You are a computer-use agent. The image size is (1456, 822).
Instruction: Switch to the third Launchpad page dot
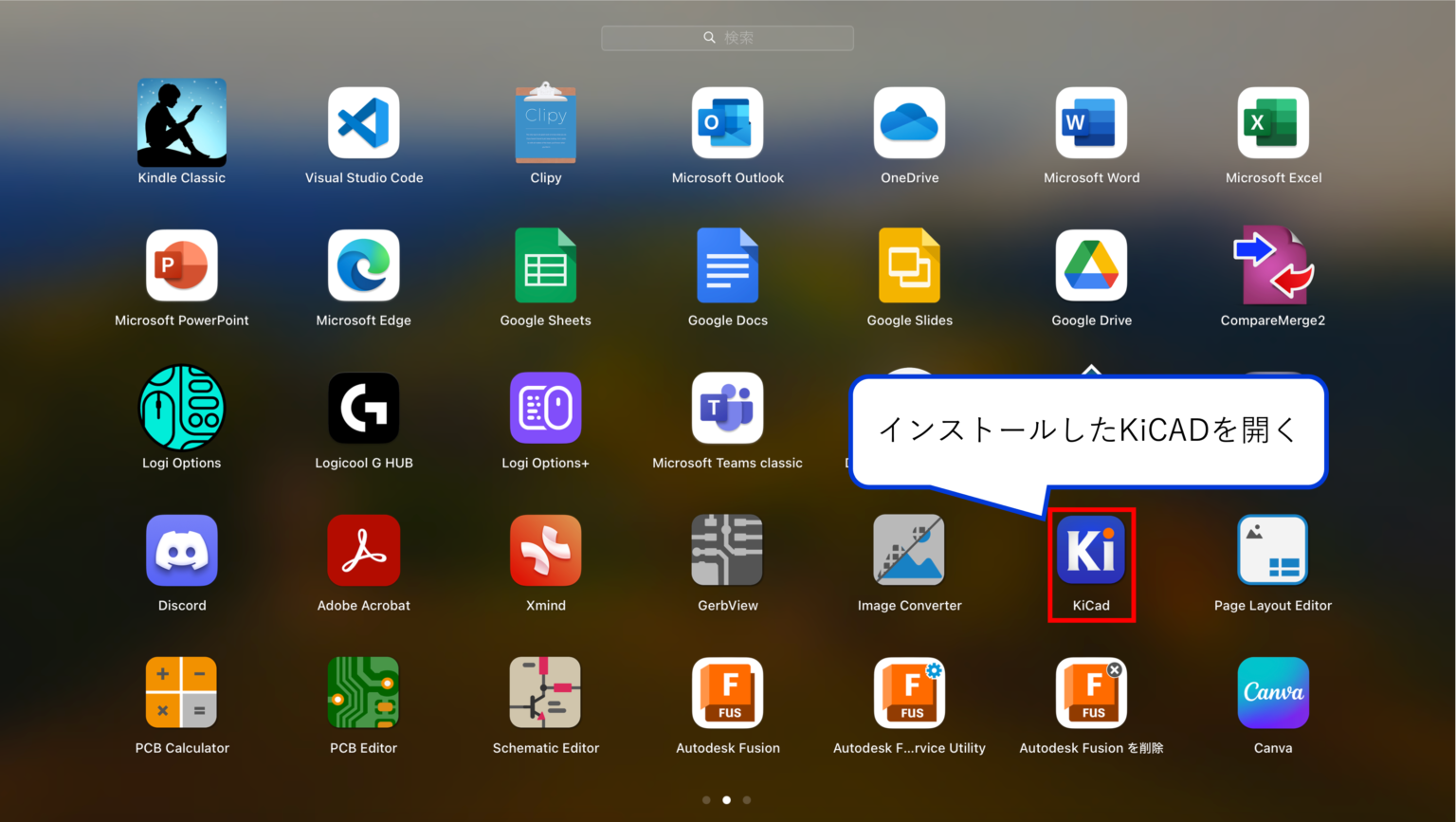point(747,800)
